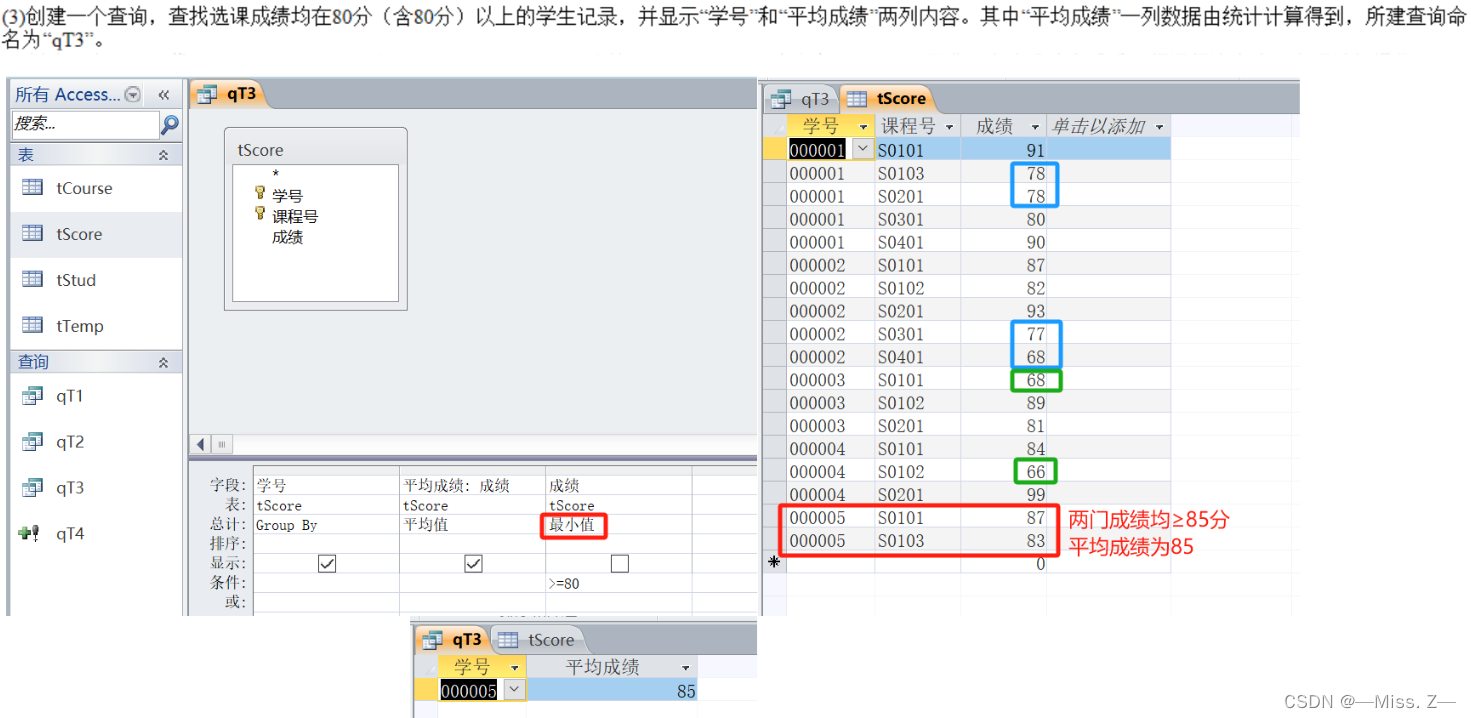The height and width of the screenshot is (718, 1471).
Task: Enable Show checkbox for 成绩 column
Action: click(x=619, y=564)
